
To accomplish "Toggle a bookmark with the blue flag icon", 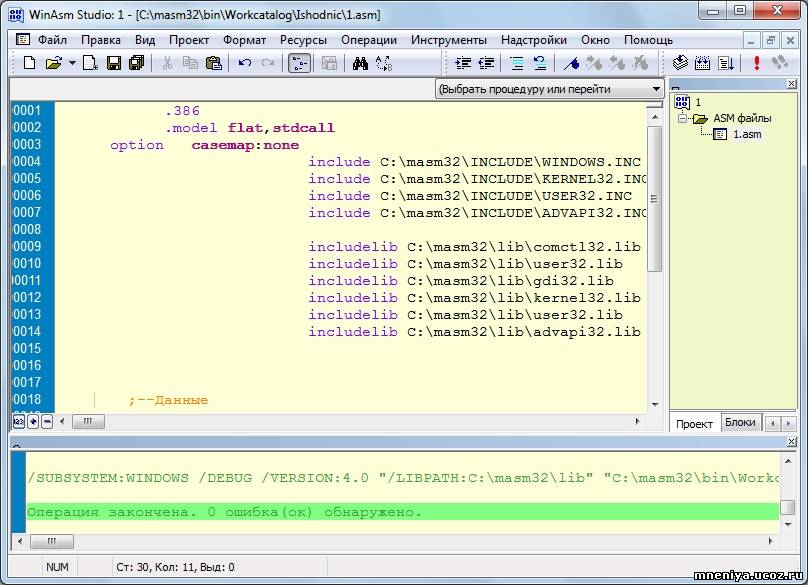I will click(571, 63).
